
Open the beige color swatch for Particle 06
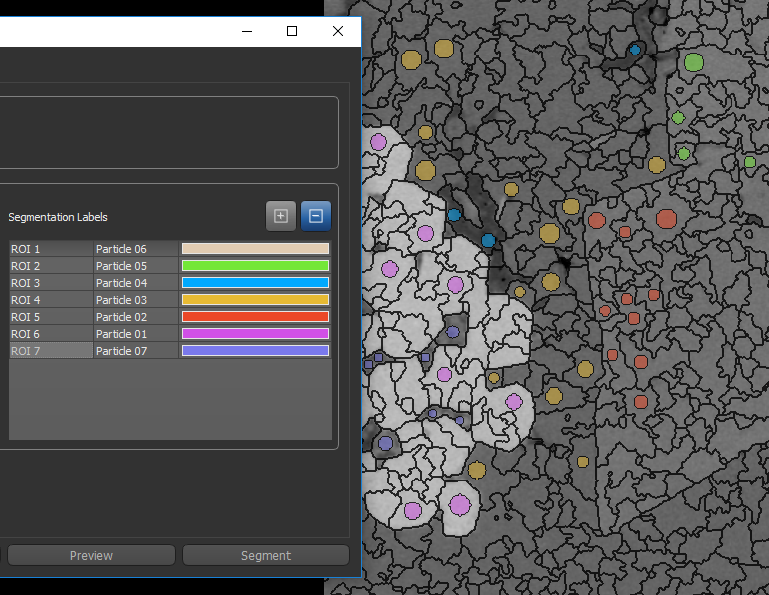[x=255, y=249]
